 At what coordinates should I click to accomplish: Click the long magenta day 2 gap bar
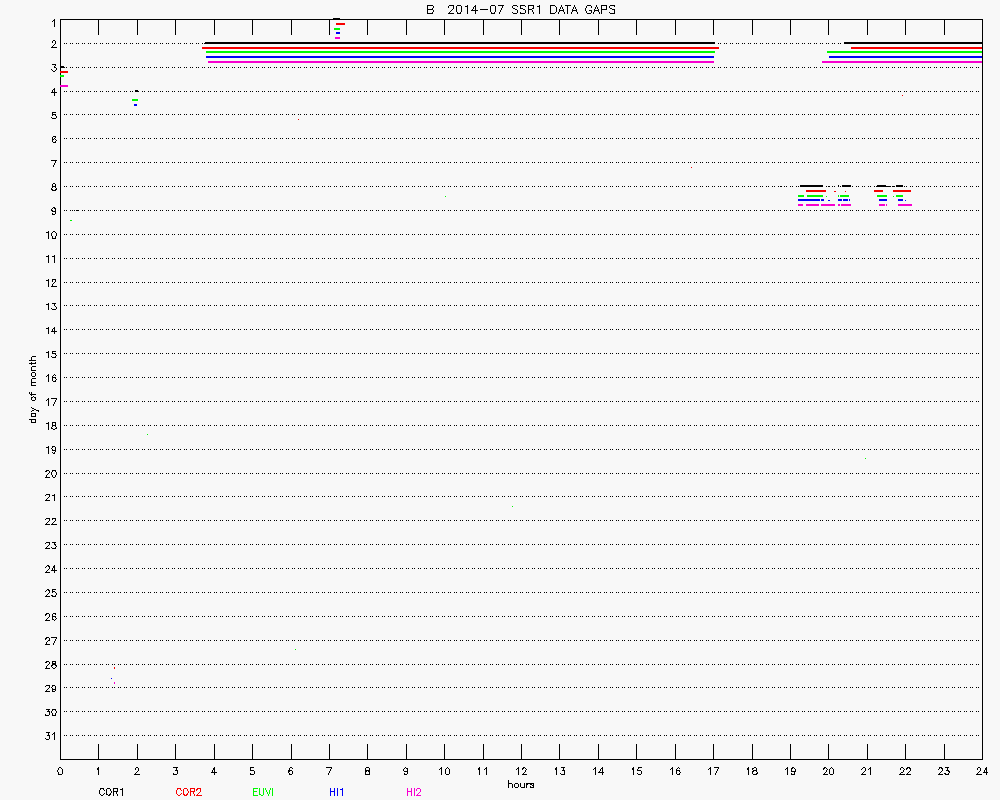(460, 62)
